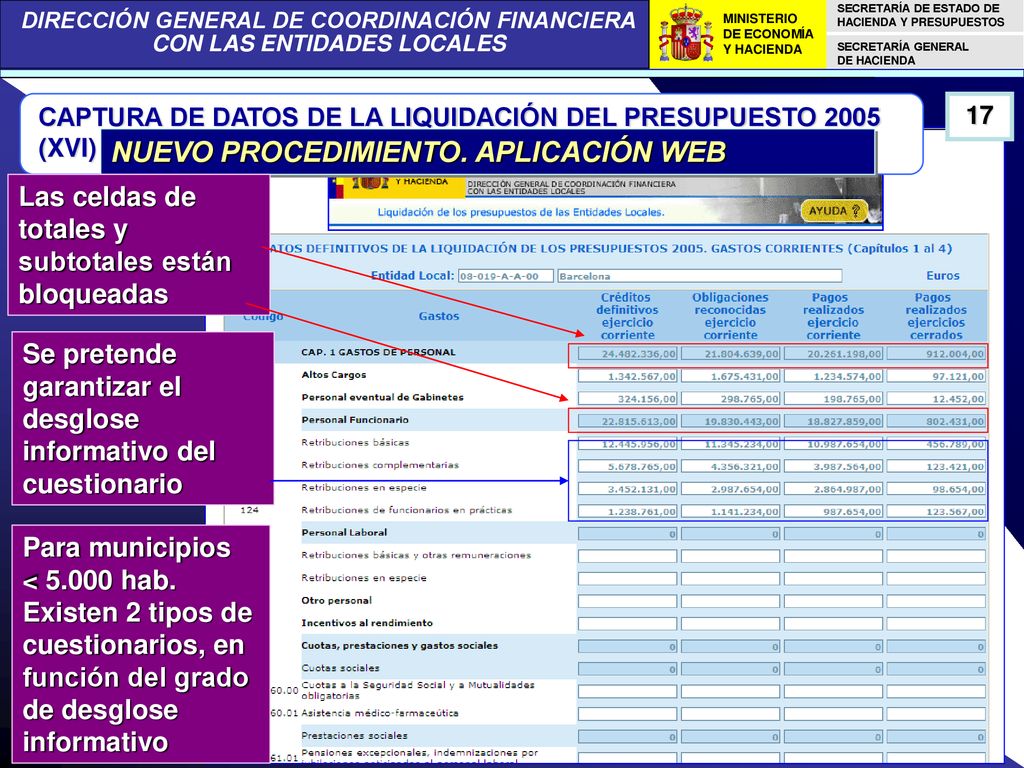The width and height of the screenshot is (1024, 768).
Task: Click the 'SECRETARÍA GENERAL DE HACIENDA' header text
Action: 902,54
